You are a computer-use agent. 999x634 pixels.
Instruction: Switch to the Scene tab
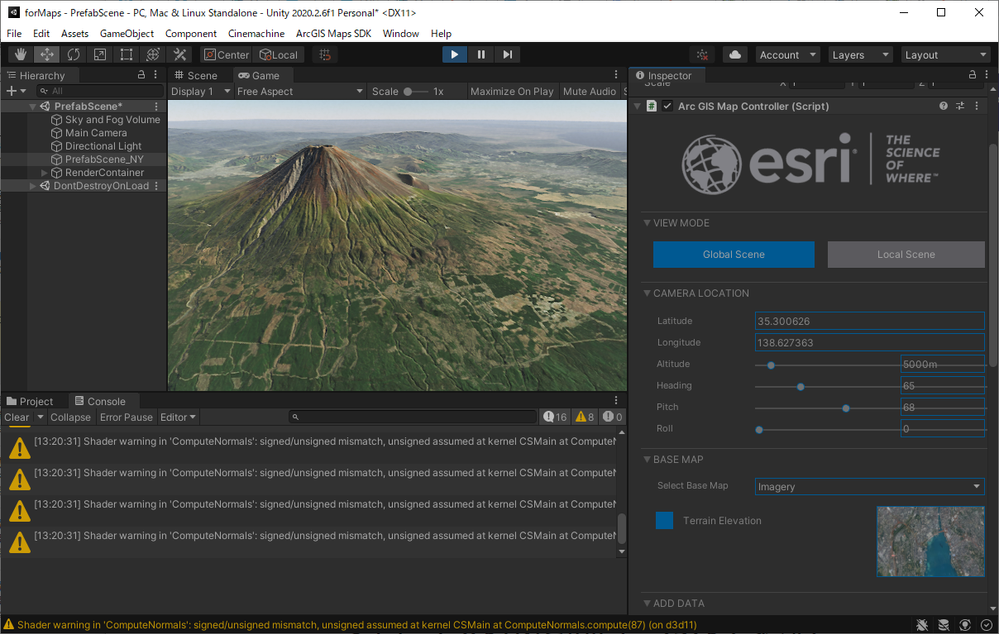(195, 75)
